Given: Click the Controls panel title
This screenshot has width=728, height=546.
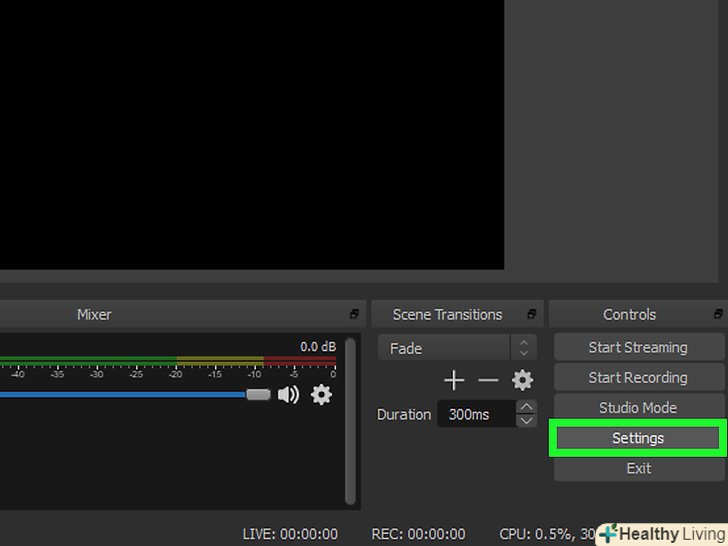Looking at the screenshot, I should point(630,314).
